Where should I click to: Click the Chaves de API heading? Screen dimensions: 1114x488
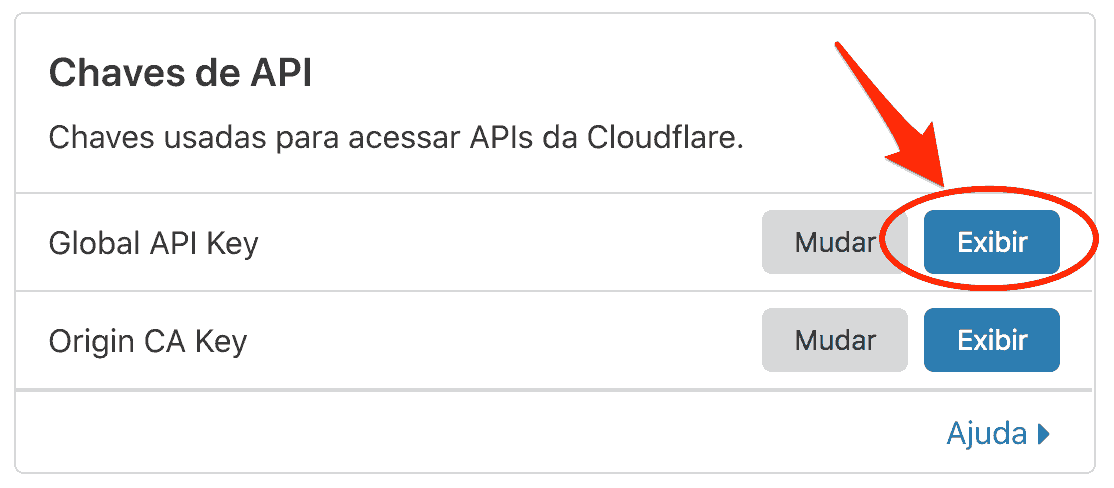coord(180,72)
